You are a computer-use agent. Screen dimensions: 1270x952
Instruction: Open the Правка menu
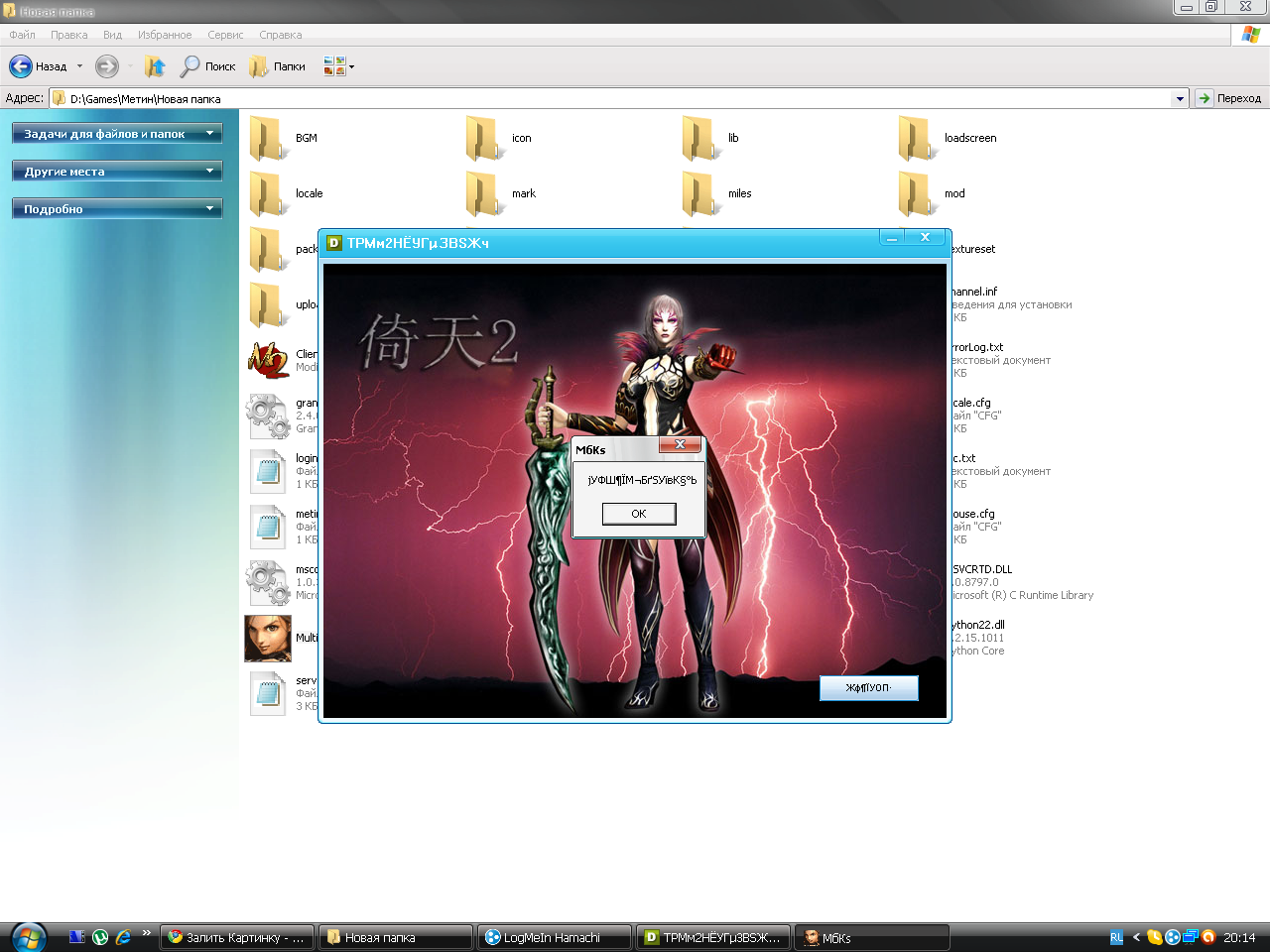68,35
